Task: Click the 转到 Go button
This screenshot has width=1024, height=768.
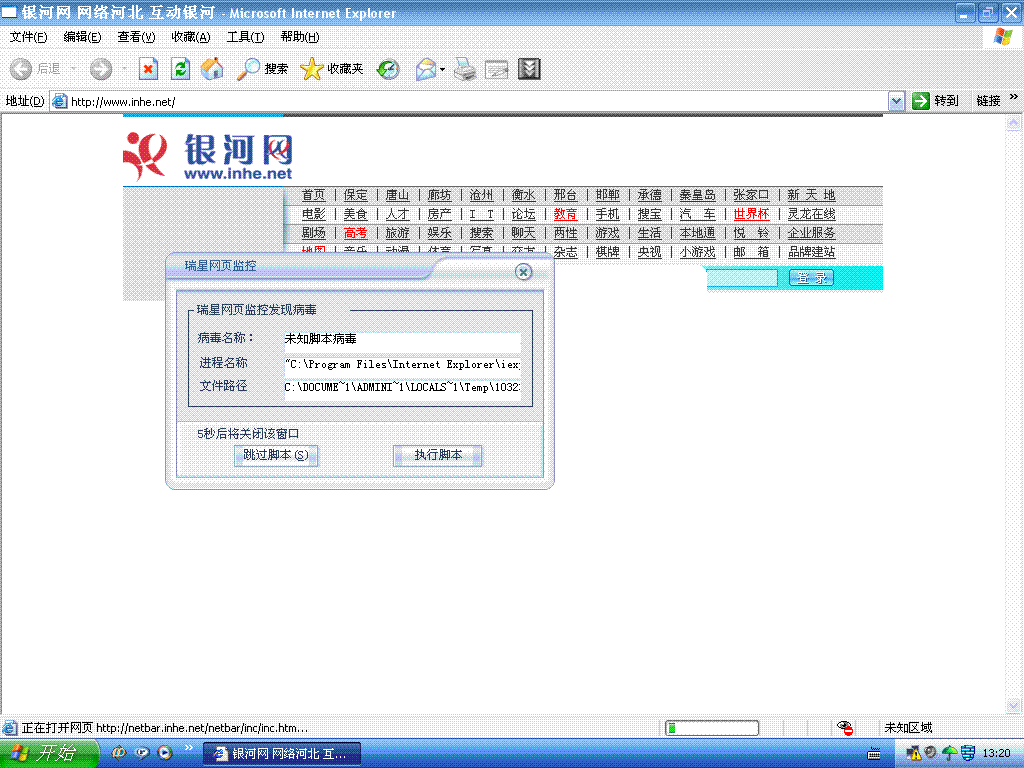Action: tap(935, 101)
